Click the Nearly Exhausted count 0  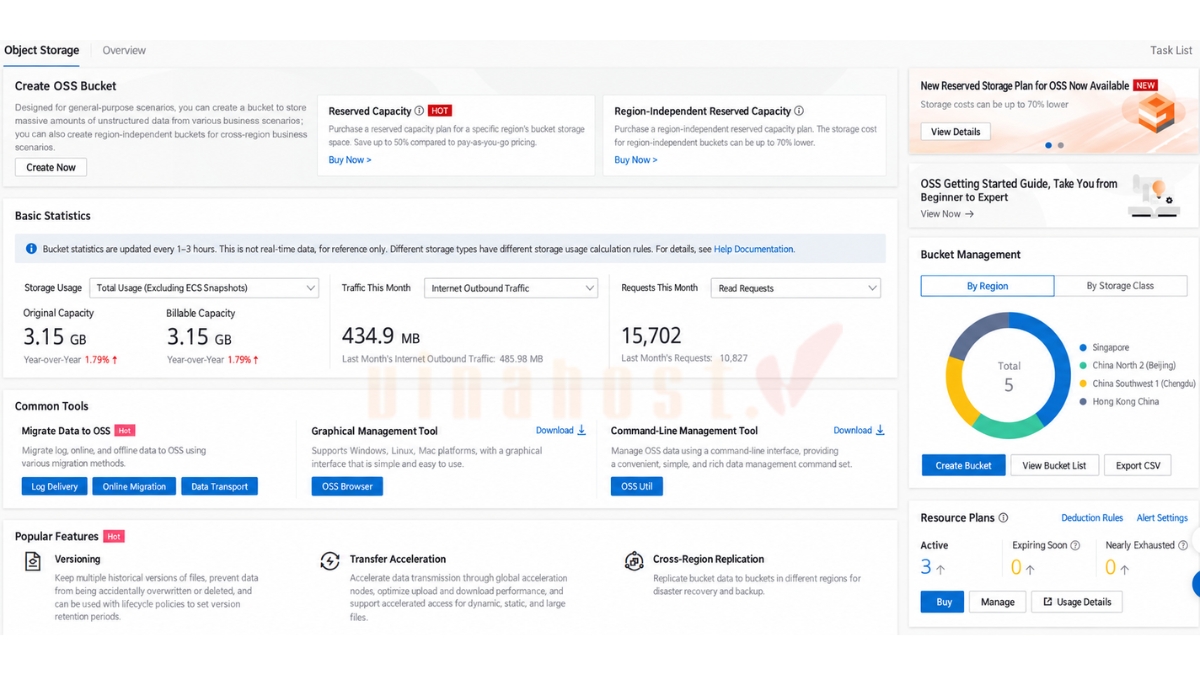[x=1110, y=568]
